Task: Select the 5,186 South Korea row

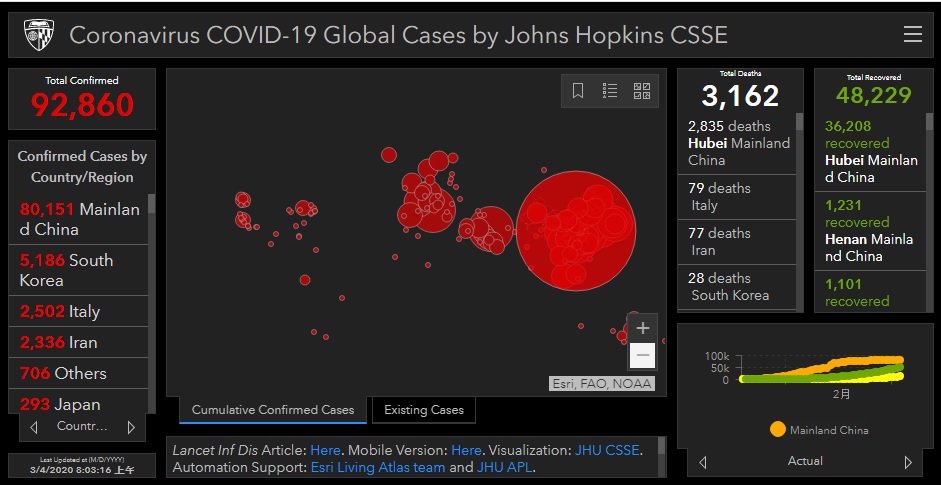Action: (x=79, y=270)
